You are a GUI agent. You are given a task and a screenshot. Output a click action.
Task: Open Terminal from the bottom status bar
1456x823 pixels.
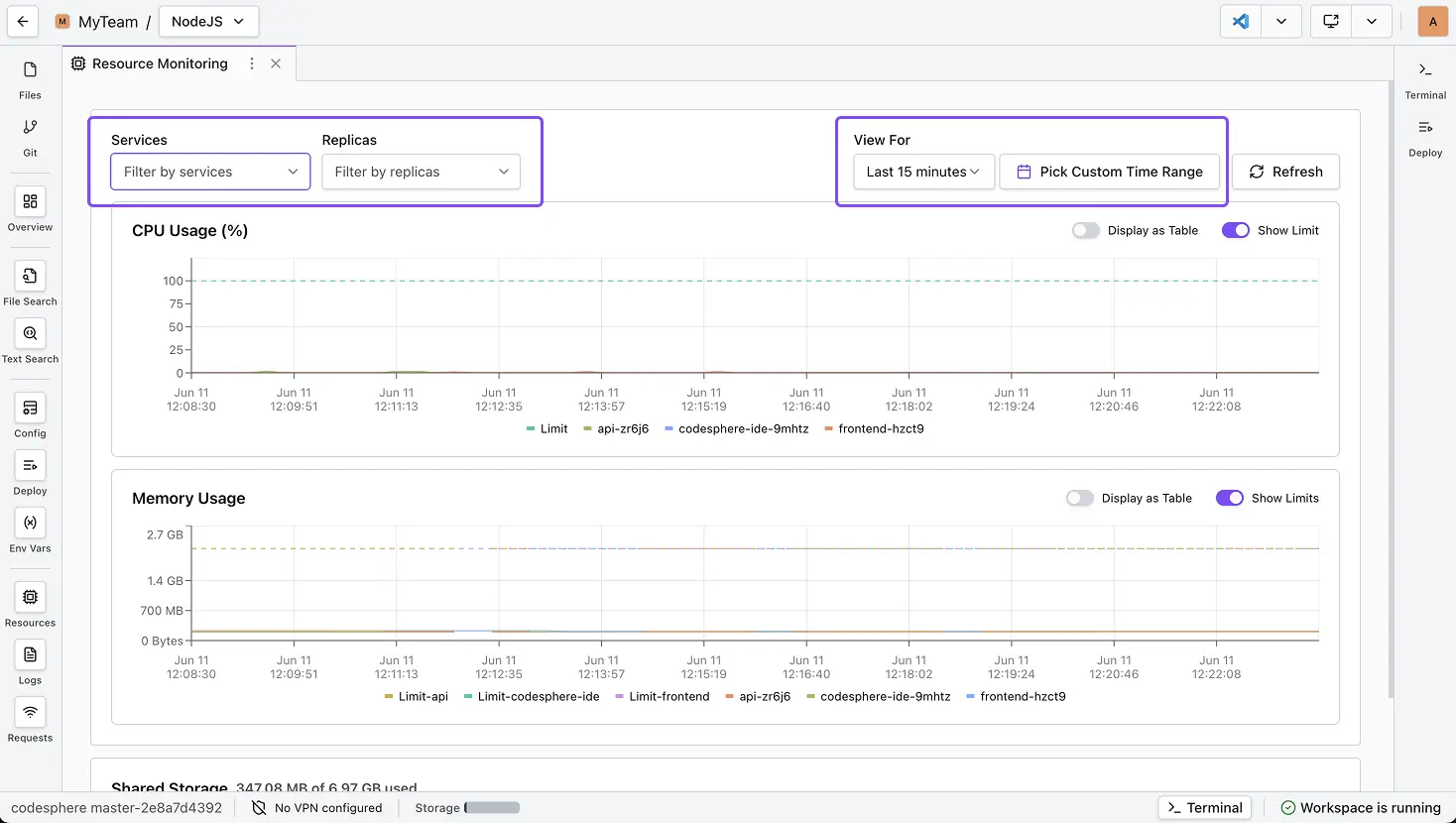1205,808
